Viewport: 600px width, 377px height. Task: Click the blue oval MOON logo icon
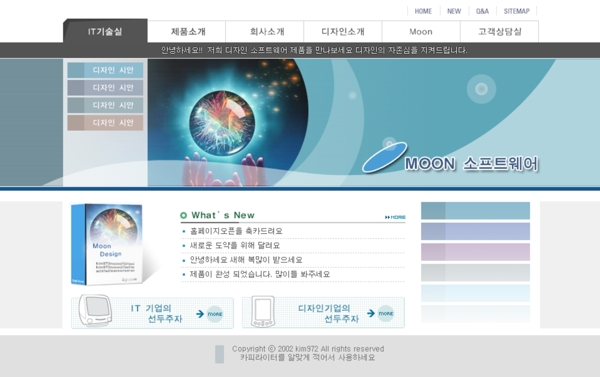click(x=385, y=157)
